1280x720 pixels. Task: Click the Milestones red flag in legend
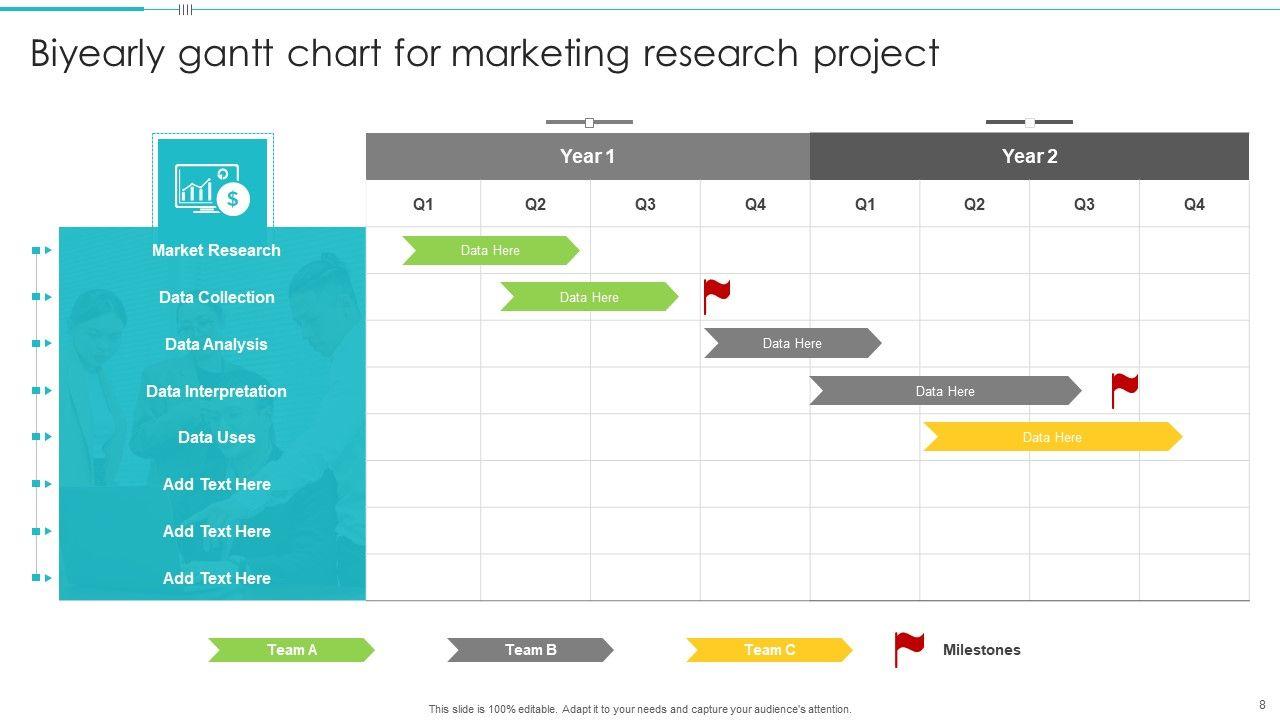908,649
